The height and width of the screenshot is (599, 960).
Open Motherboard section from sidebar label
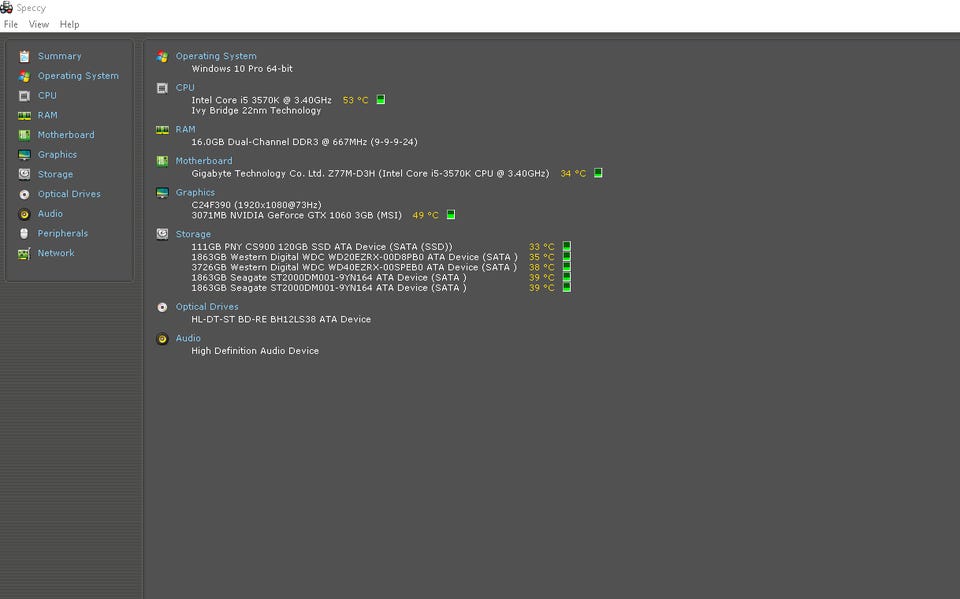[x=66, y=134]
